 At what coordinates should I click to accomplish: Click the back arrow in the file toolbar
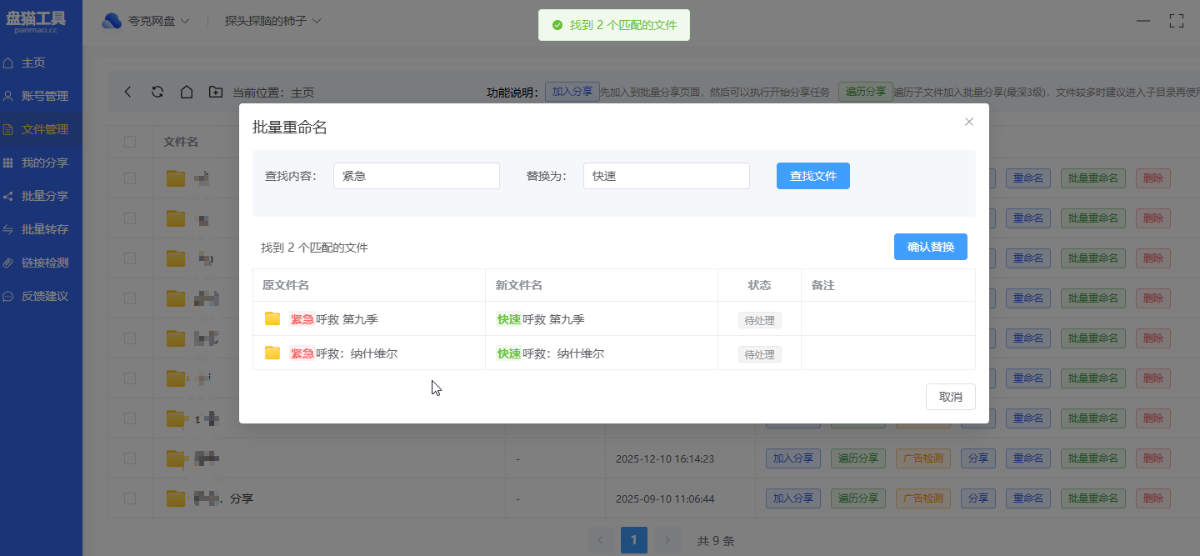(x=128, y=92)
